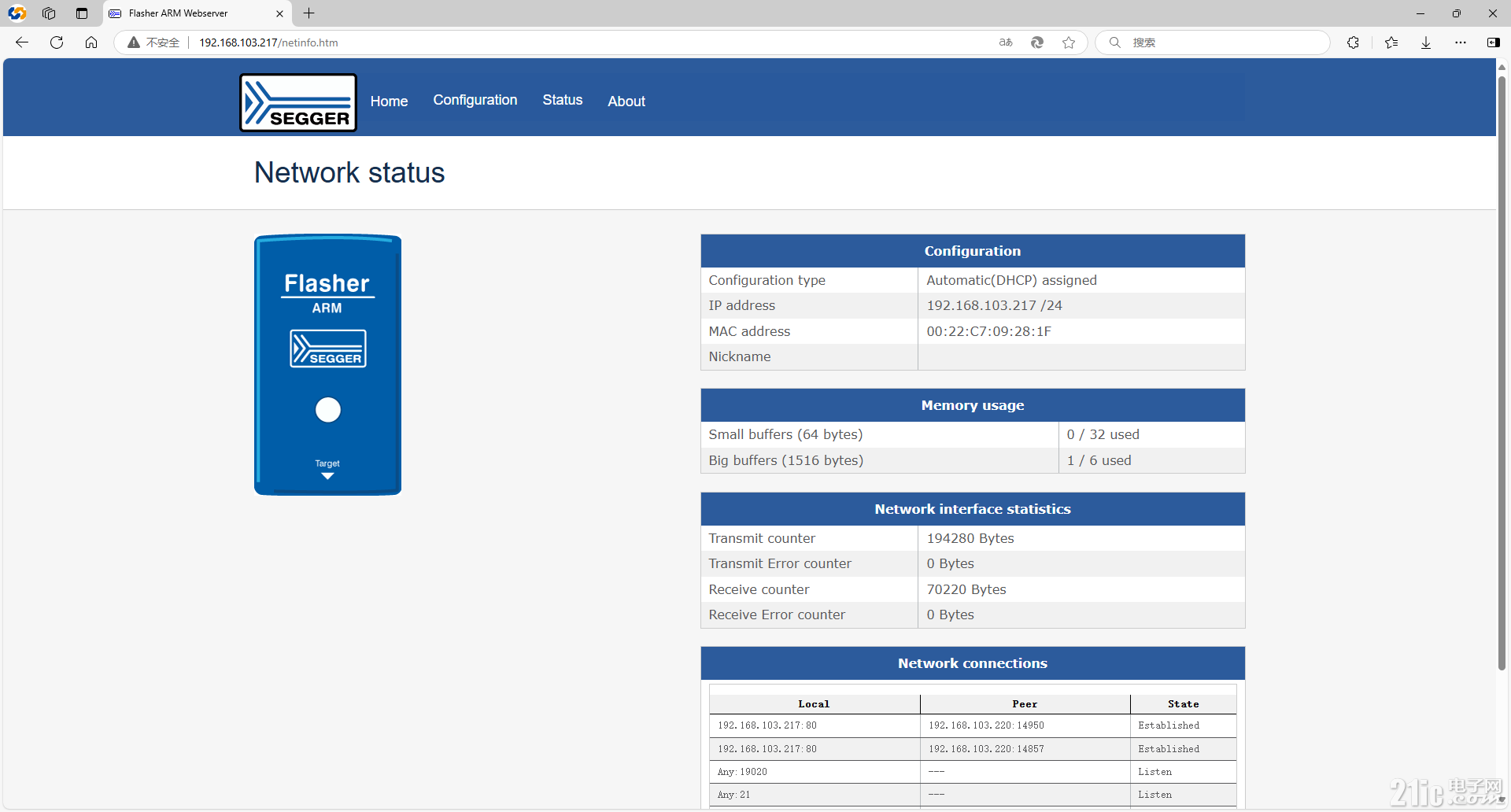
Task: Click the Network connections table header
Action: point(973,663)
